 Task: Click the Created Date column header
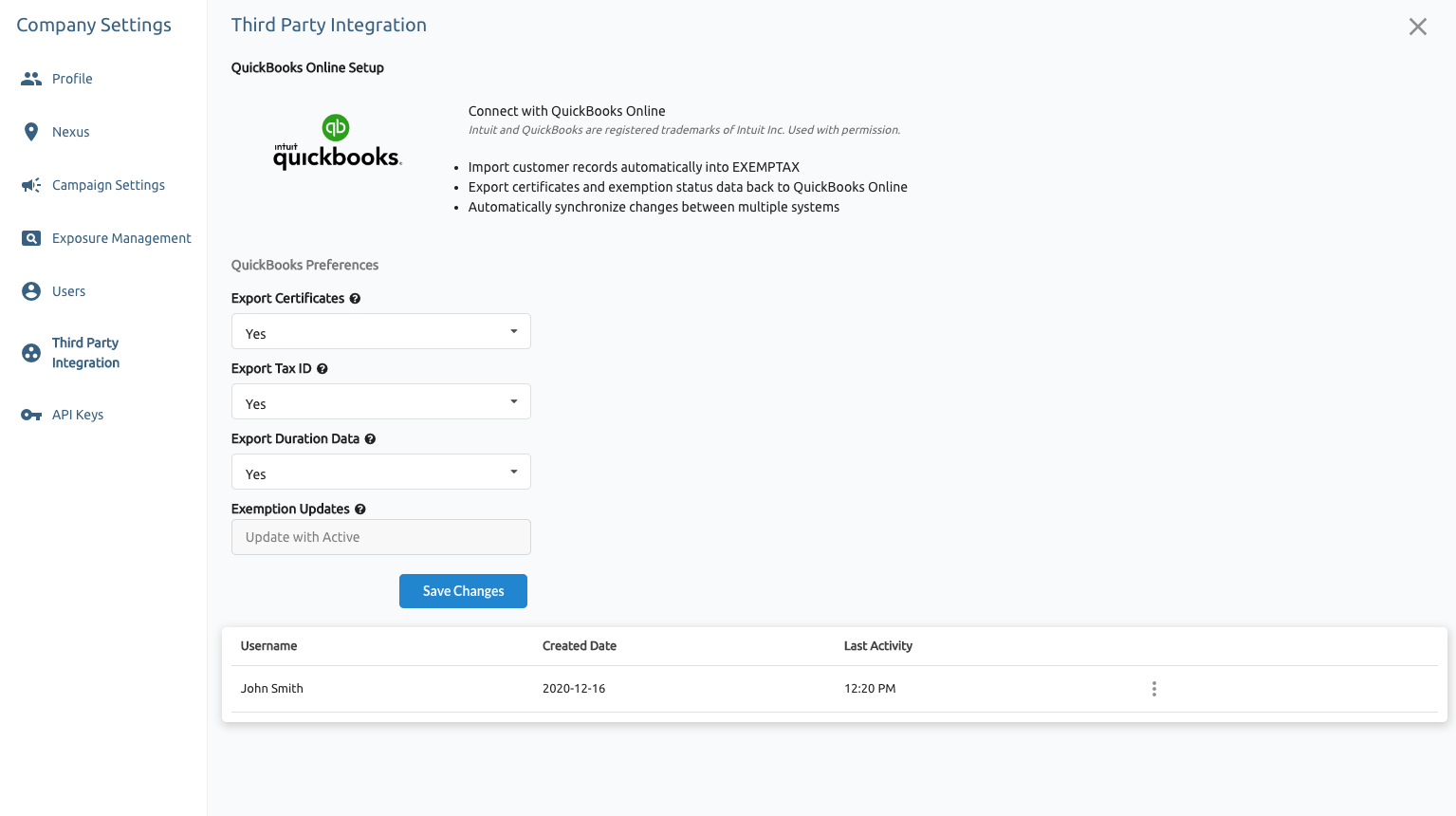[580, 646]
